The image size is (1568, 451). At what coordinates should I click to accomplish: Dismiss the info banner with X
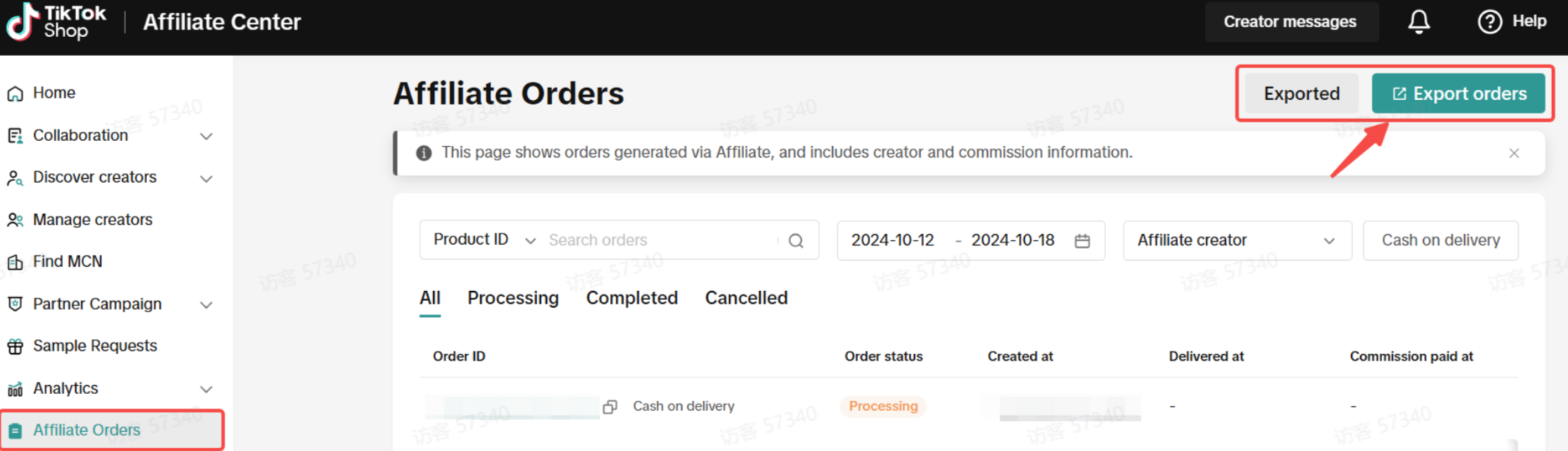tap(1513, 153)
